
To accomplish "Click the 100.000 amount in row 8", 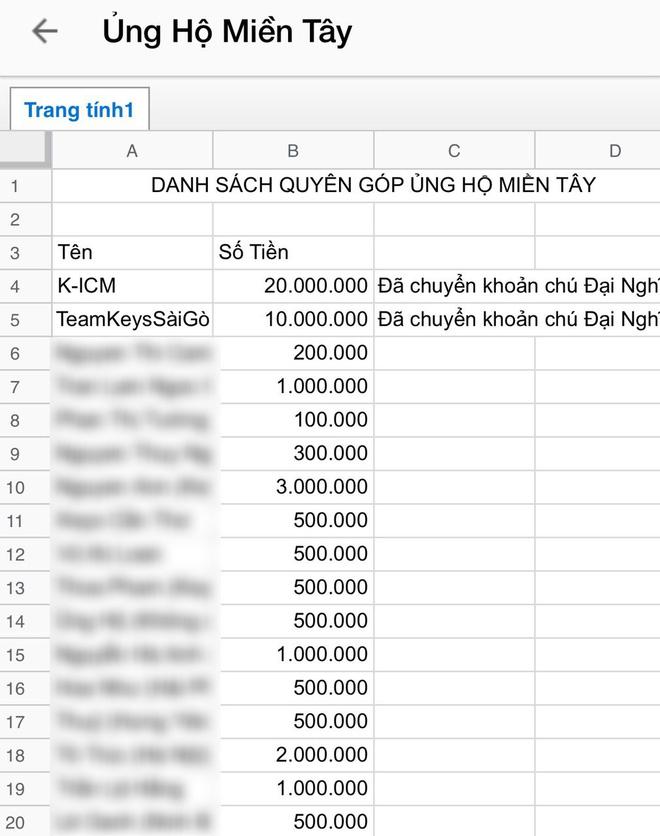I will click(293, 420).
